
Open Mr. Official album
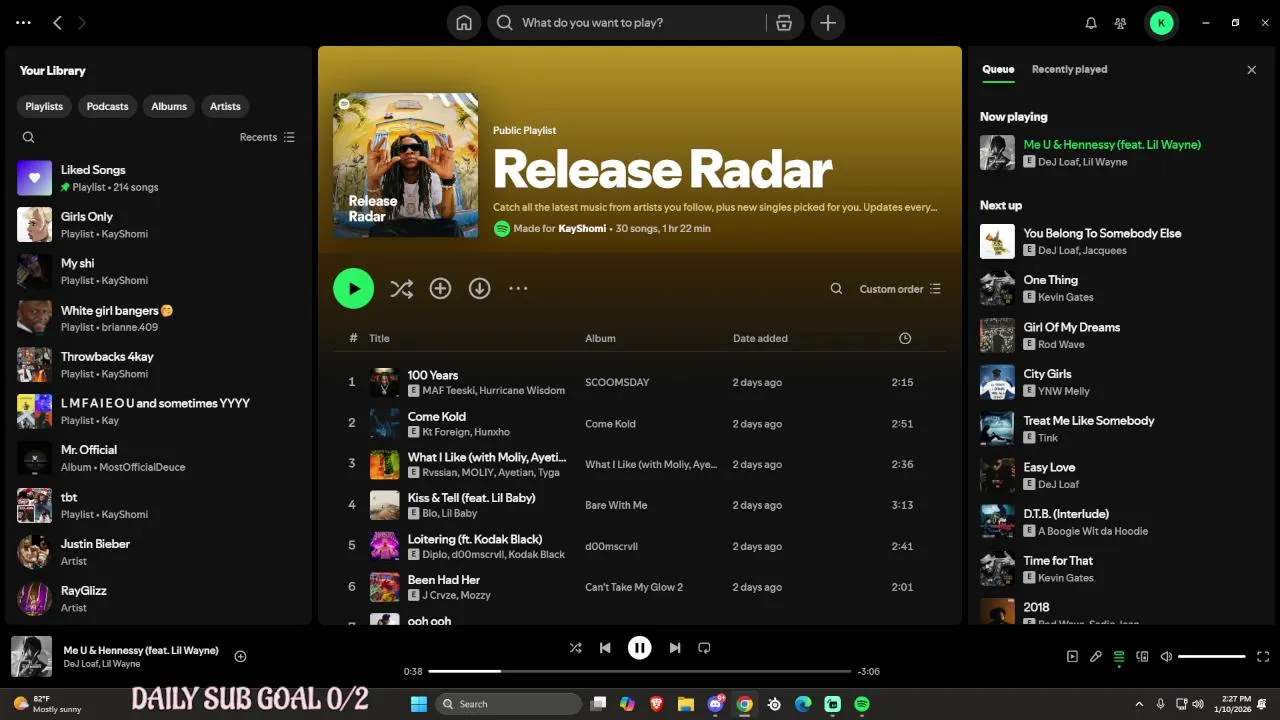160,458
